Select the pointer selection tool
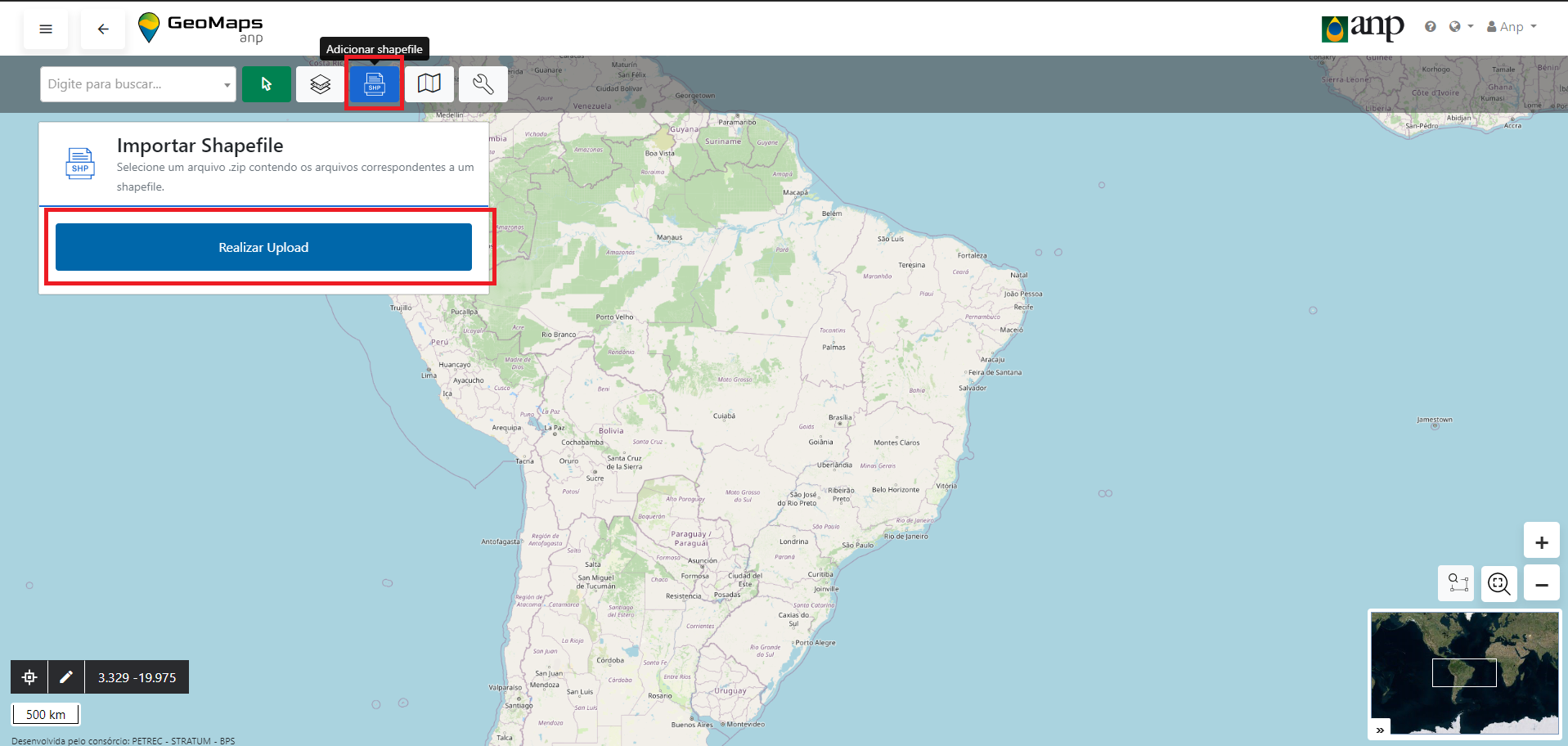The width and height of the screenshot is (1568, 746). click(x=267, y=84)
